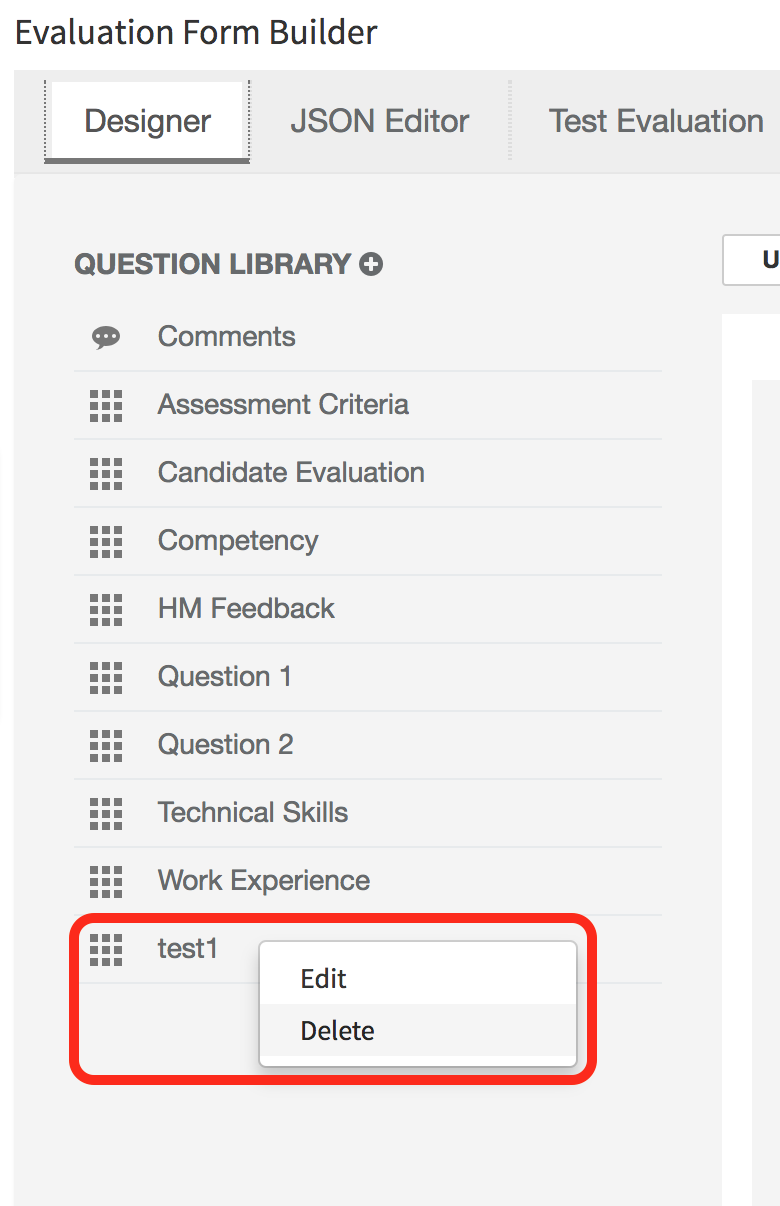Choose Edit from the context menu
The image size is (780, 1206).
pyautogui.click(x=323, y=979)
